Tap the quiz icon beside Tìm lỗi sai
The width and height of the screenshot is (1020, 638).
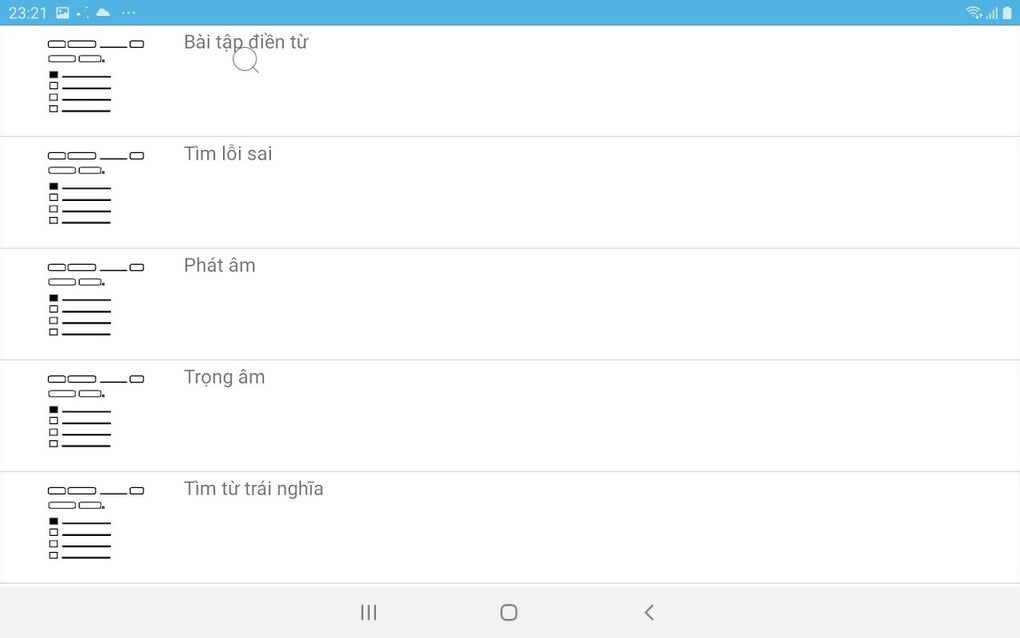tap(95, 189)
